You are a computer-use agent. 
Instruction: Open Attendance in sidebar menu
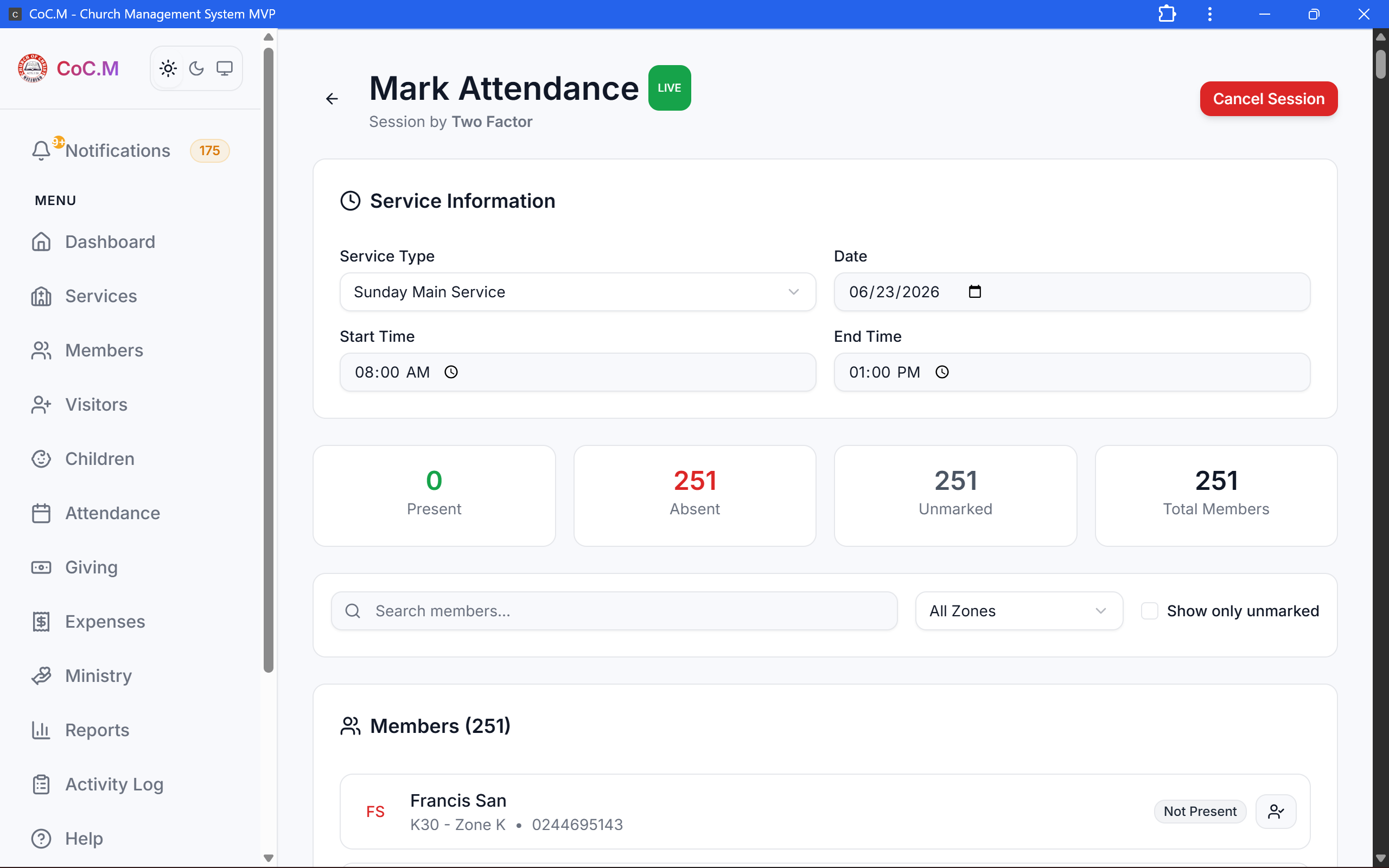pos(112,513)
